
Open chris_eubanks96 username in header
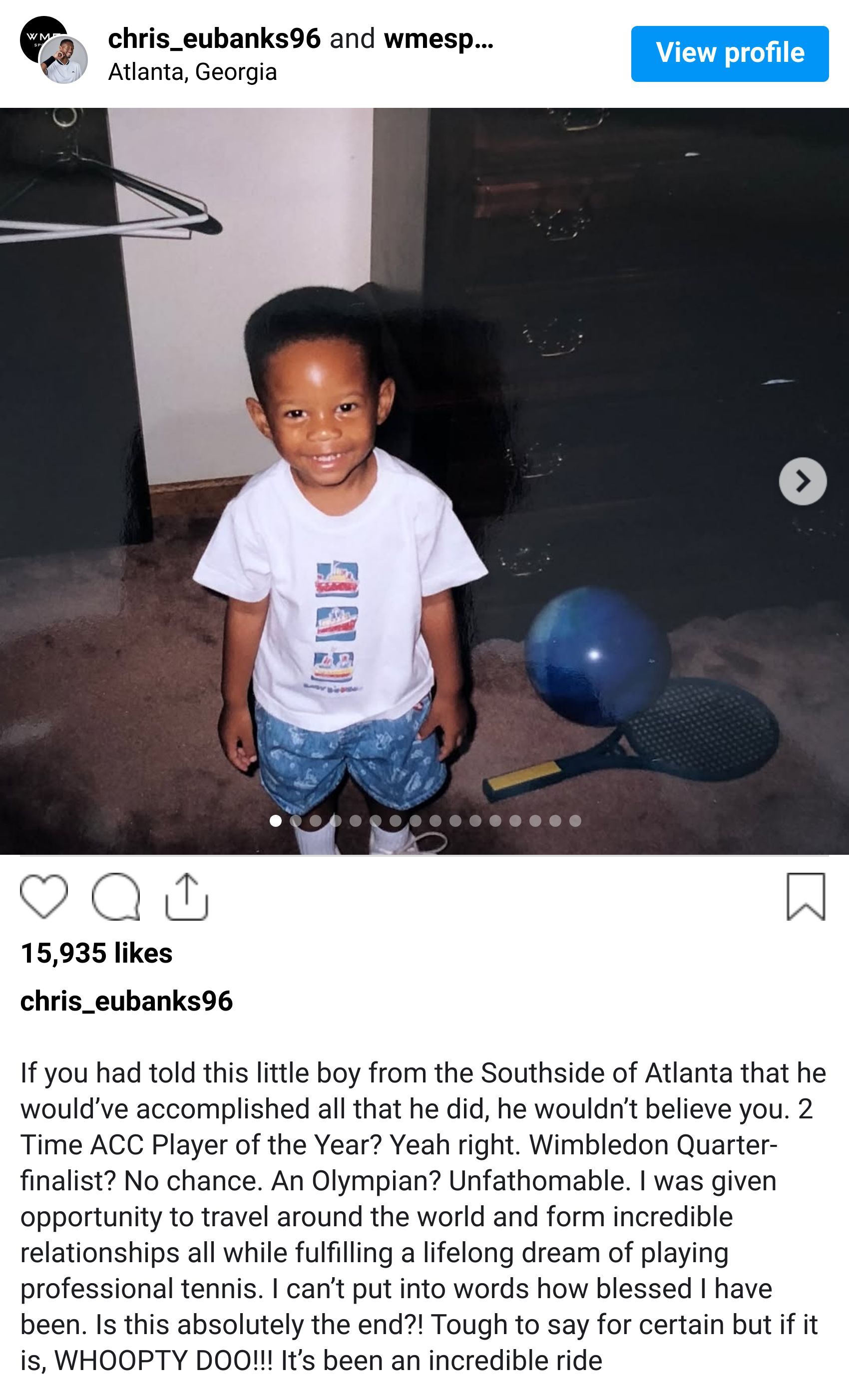[214, 38]
